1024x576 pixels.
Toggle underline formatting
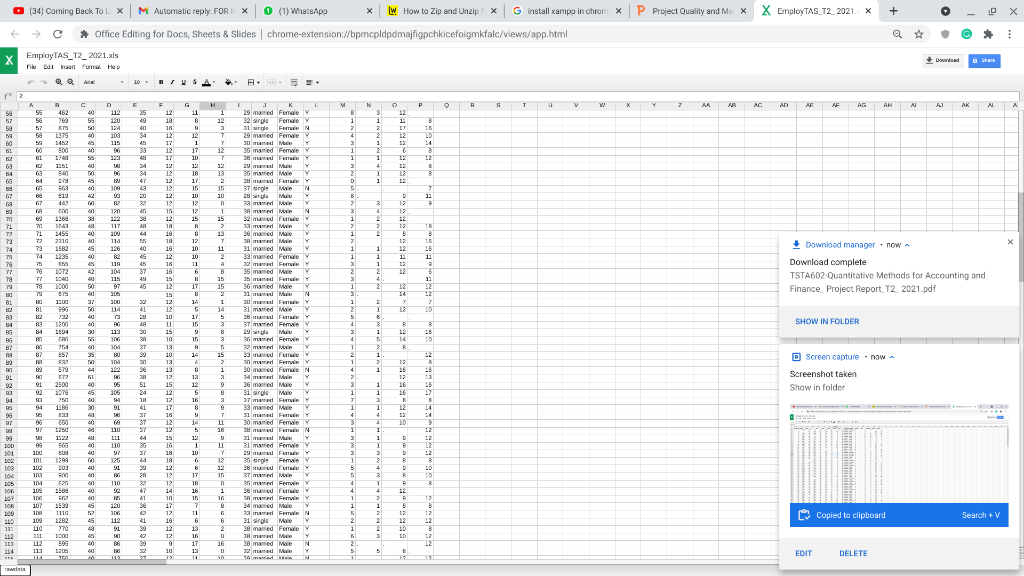click(x=184, y=82)
